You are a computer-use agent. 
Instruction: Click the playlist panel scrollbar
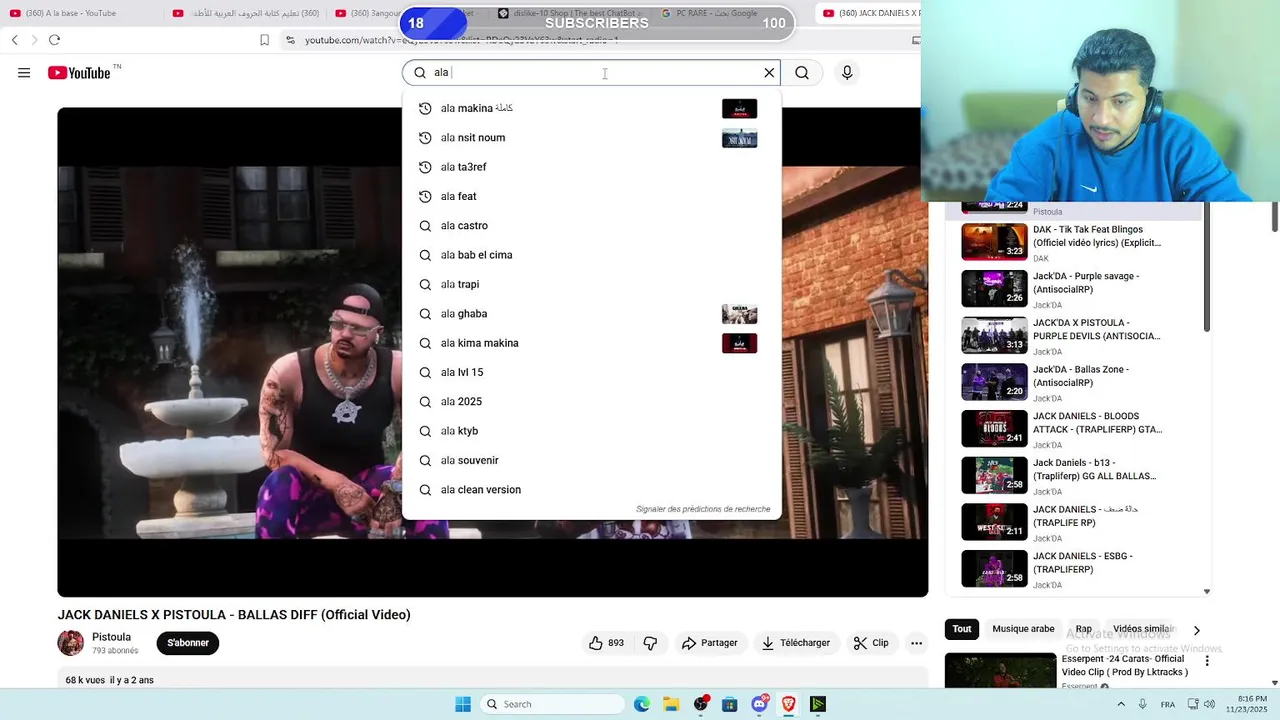click(x=1207, y=268)
